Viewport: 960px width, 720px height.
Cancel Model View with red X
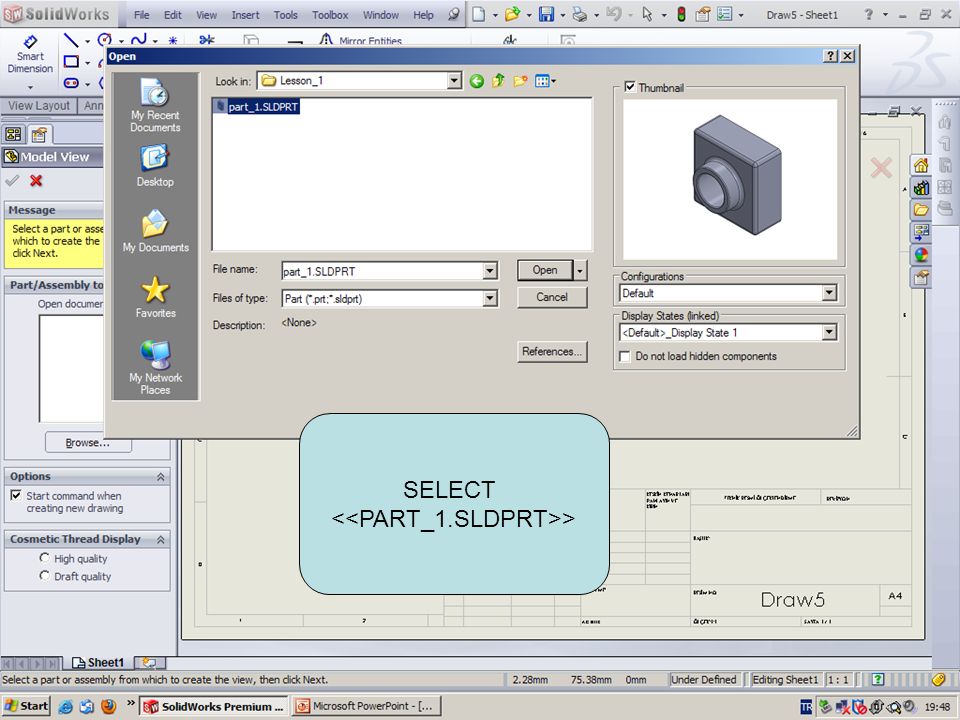[36, 181]
